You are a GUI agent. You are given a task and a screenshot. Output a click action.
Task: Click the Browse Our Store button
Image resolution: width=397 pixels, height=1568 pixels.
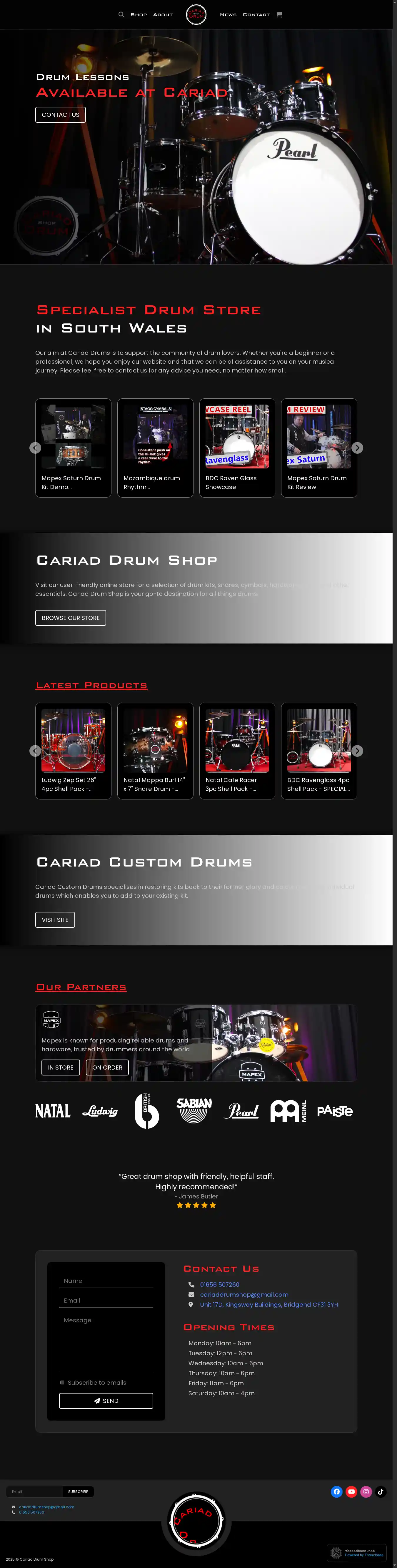coord(71,618)
